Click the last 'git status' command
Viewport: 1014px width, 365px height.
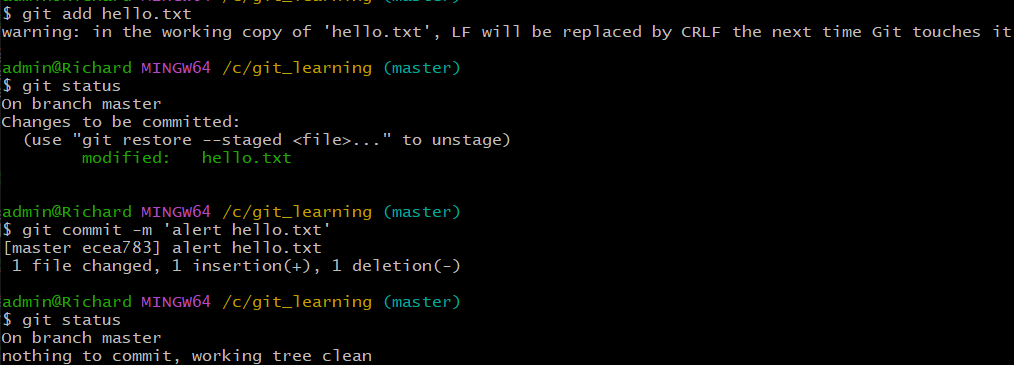[x=61, y=320]
